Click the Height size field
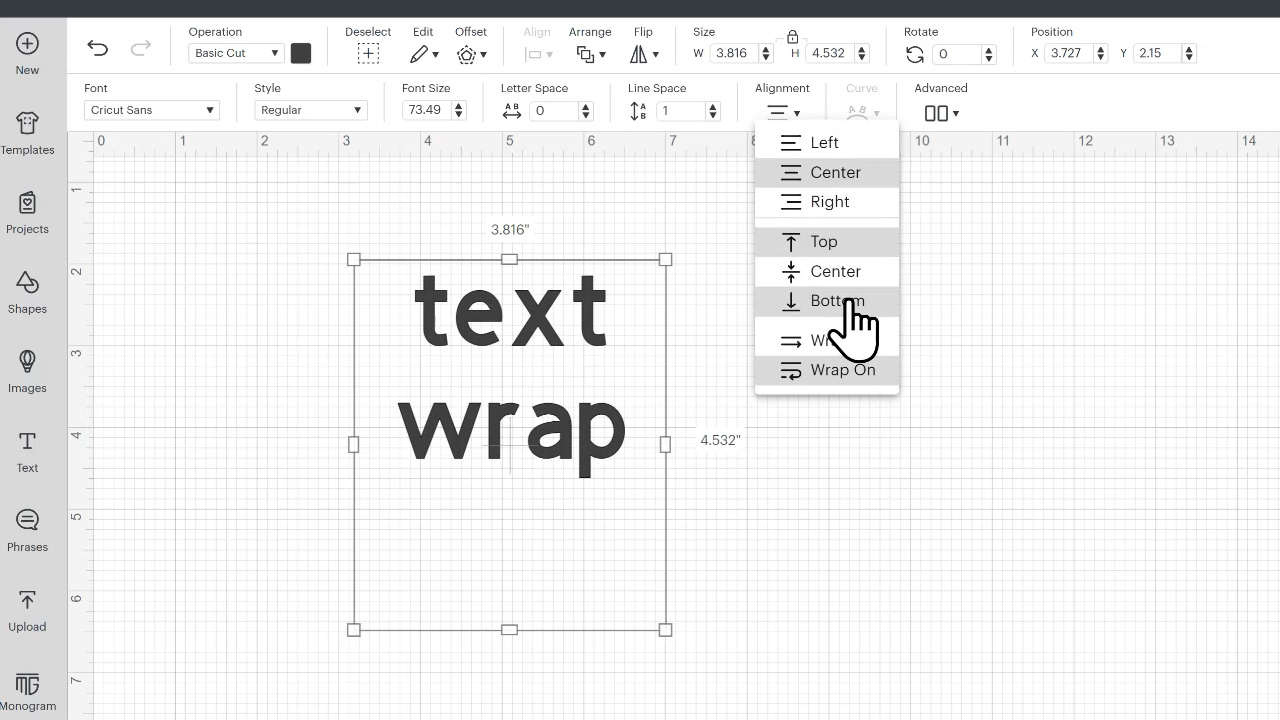1280x720 pixels. point(831,53)
